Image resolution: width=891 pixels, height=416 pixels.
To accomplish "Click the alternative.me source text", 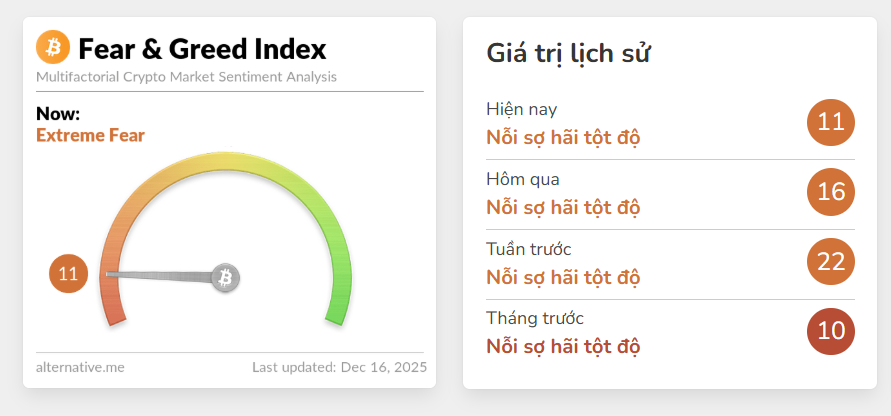I will point(80,367).
